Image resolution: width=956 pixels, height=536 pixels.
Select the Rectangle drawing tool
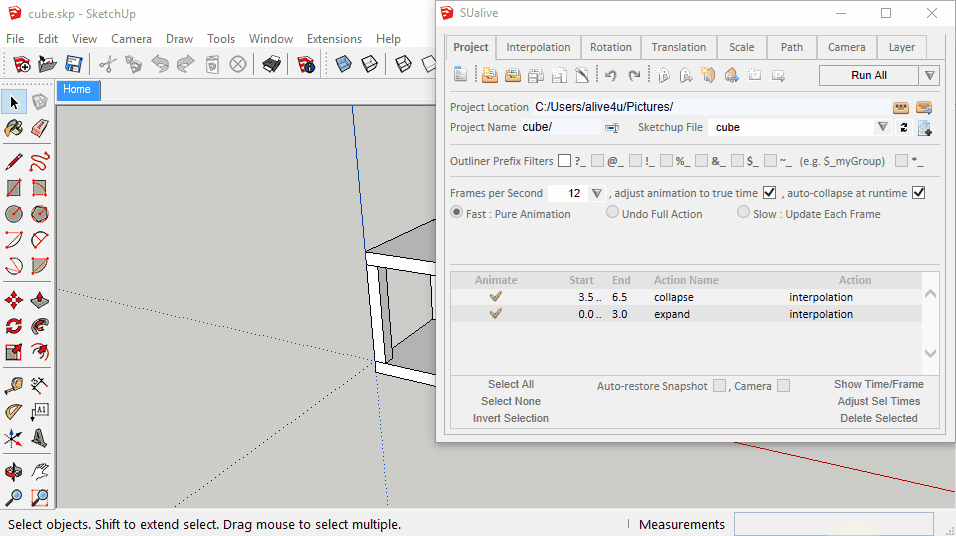(x=14, y=188)
